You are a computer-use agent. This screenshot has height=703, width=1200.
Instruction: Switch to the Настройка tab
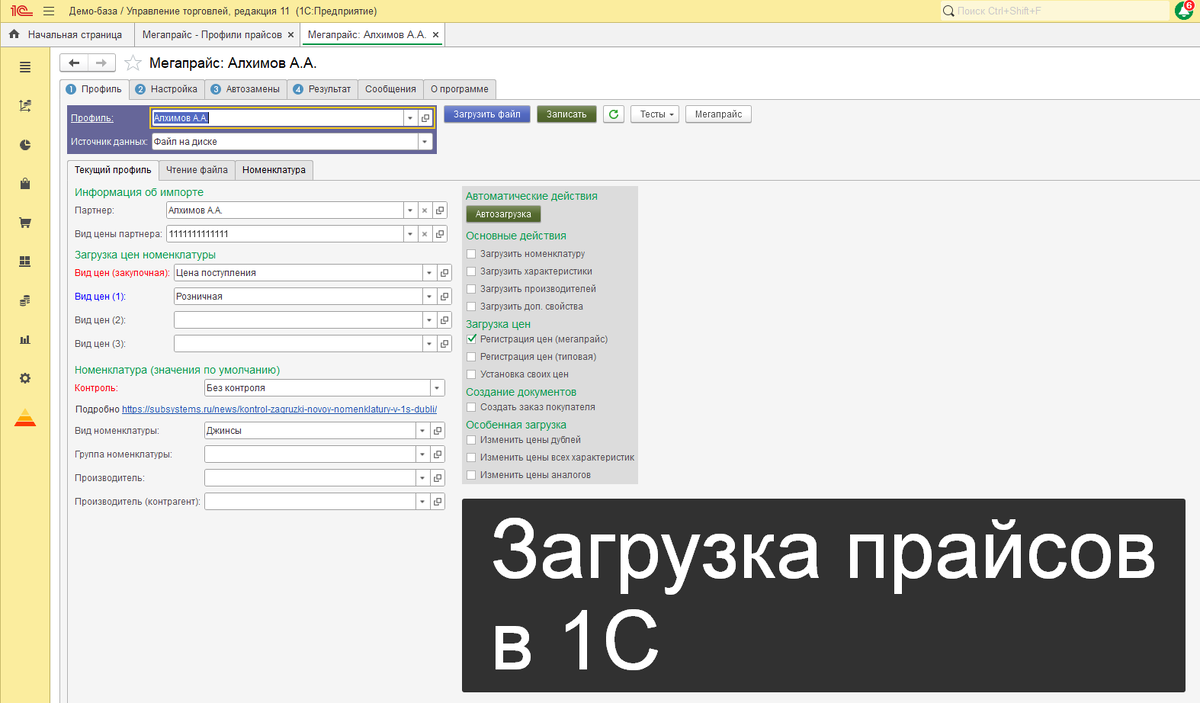click(x=167, y=89)
